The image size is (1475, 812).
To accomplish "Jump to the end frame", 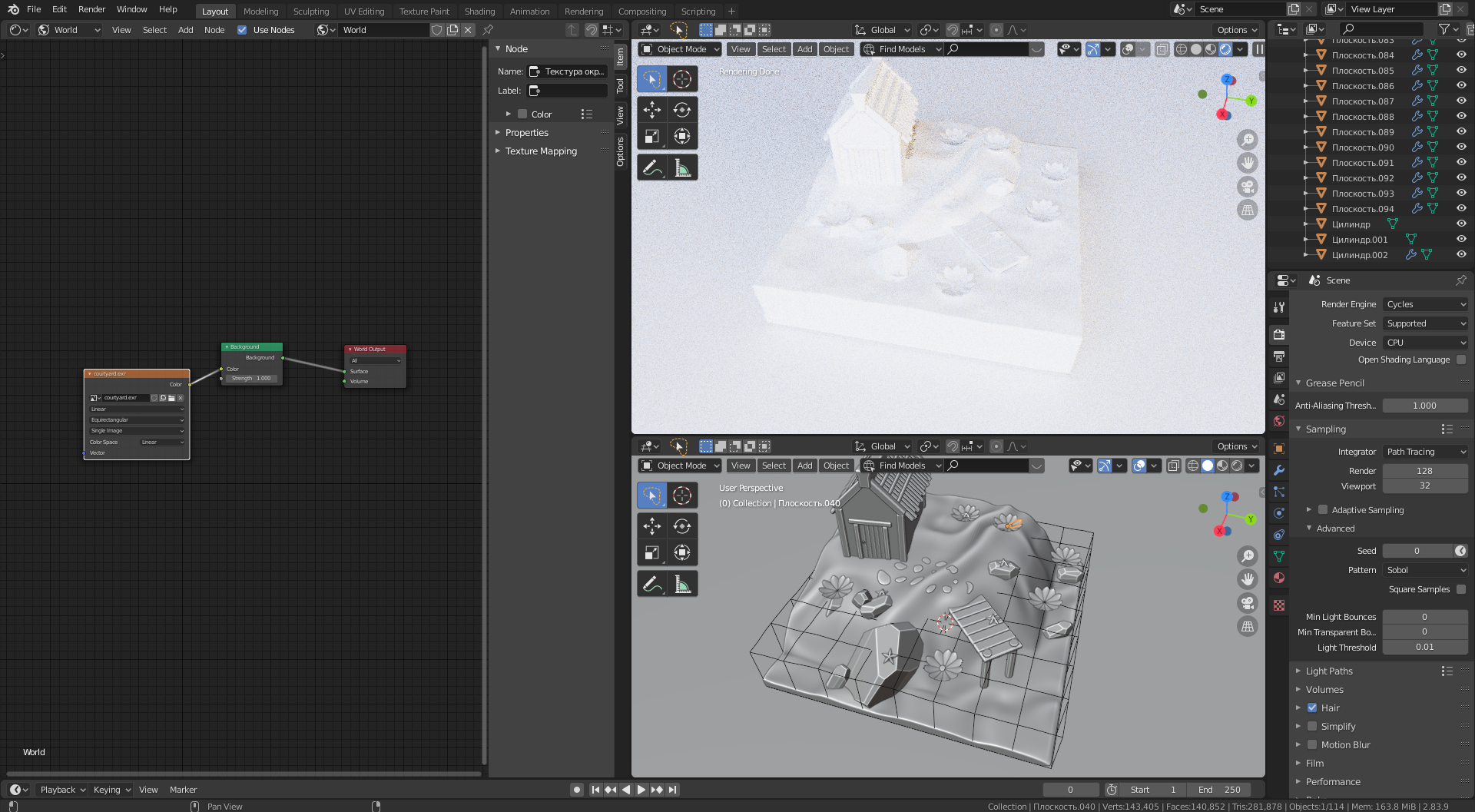I will coord(673,790).
